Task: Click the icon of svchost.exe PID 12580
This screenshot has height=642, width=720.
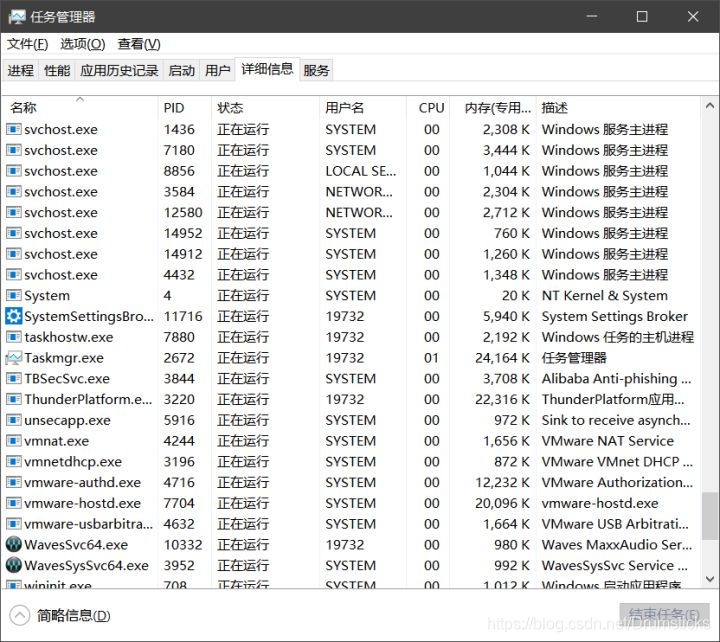Action: pos(14,213)
